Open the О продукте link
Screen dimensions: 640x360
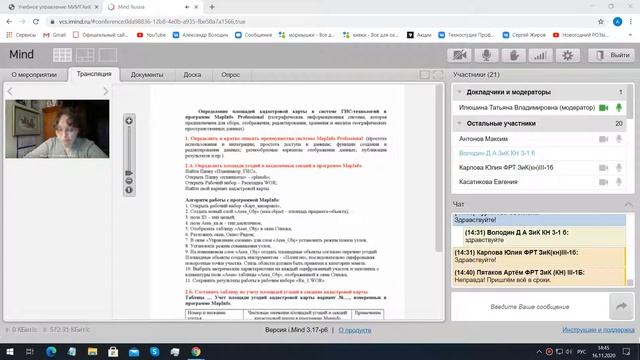355,330
